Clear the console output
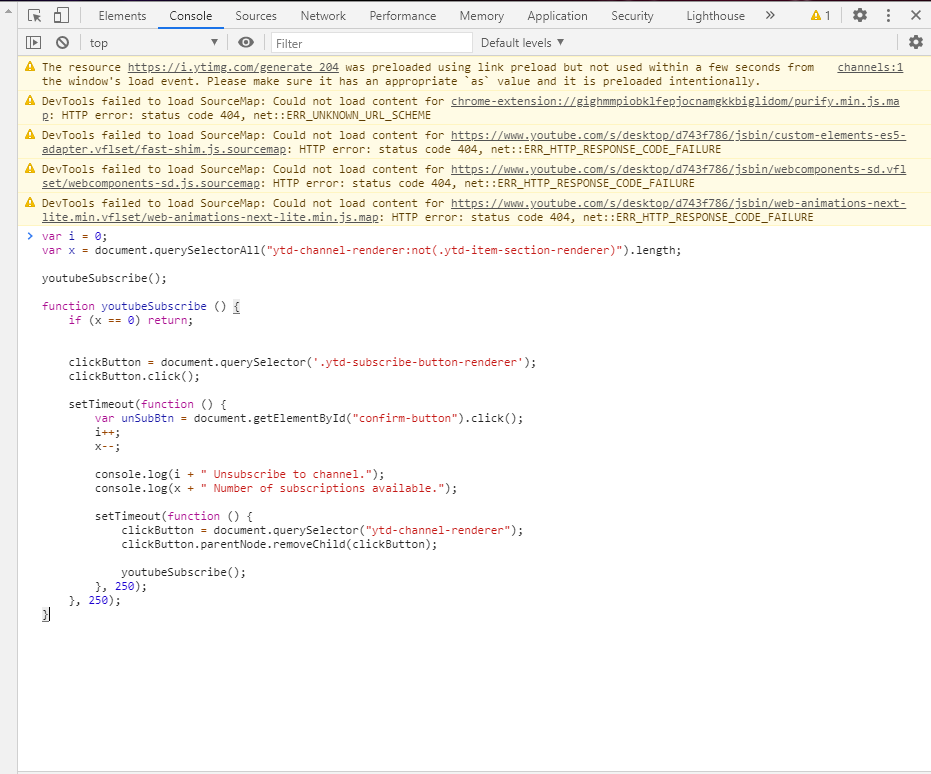The image size is (931, 774). click(62, 42)
